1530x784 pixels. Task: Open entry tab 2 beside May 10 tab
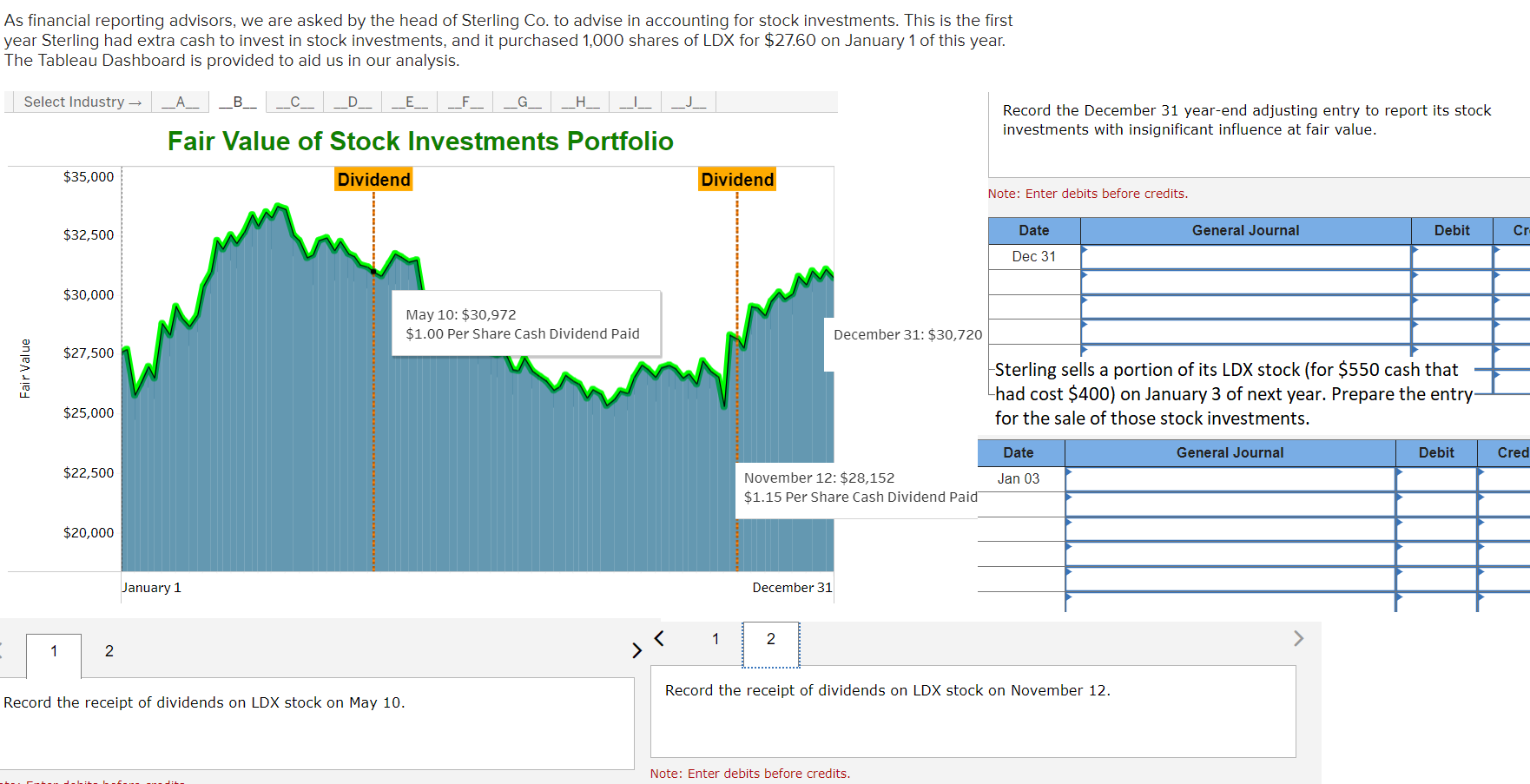(x=109, y=651)
